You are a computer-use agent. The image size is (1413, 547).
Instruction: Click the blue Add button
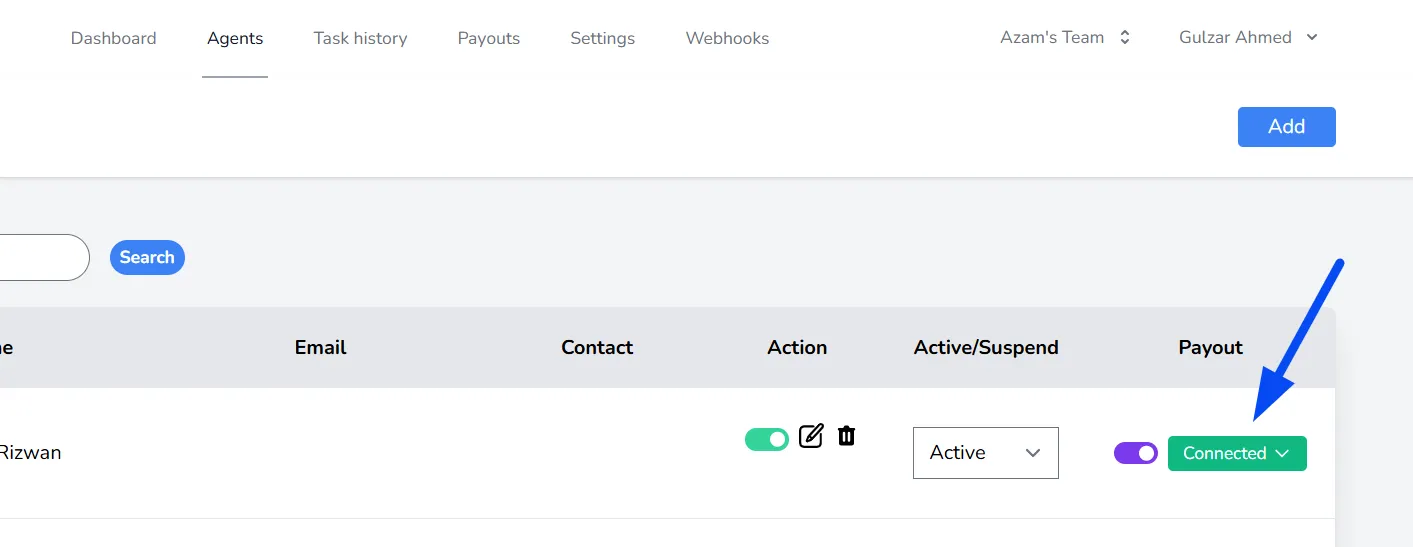[1287, 127]
